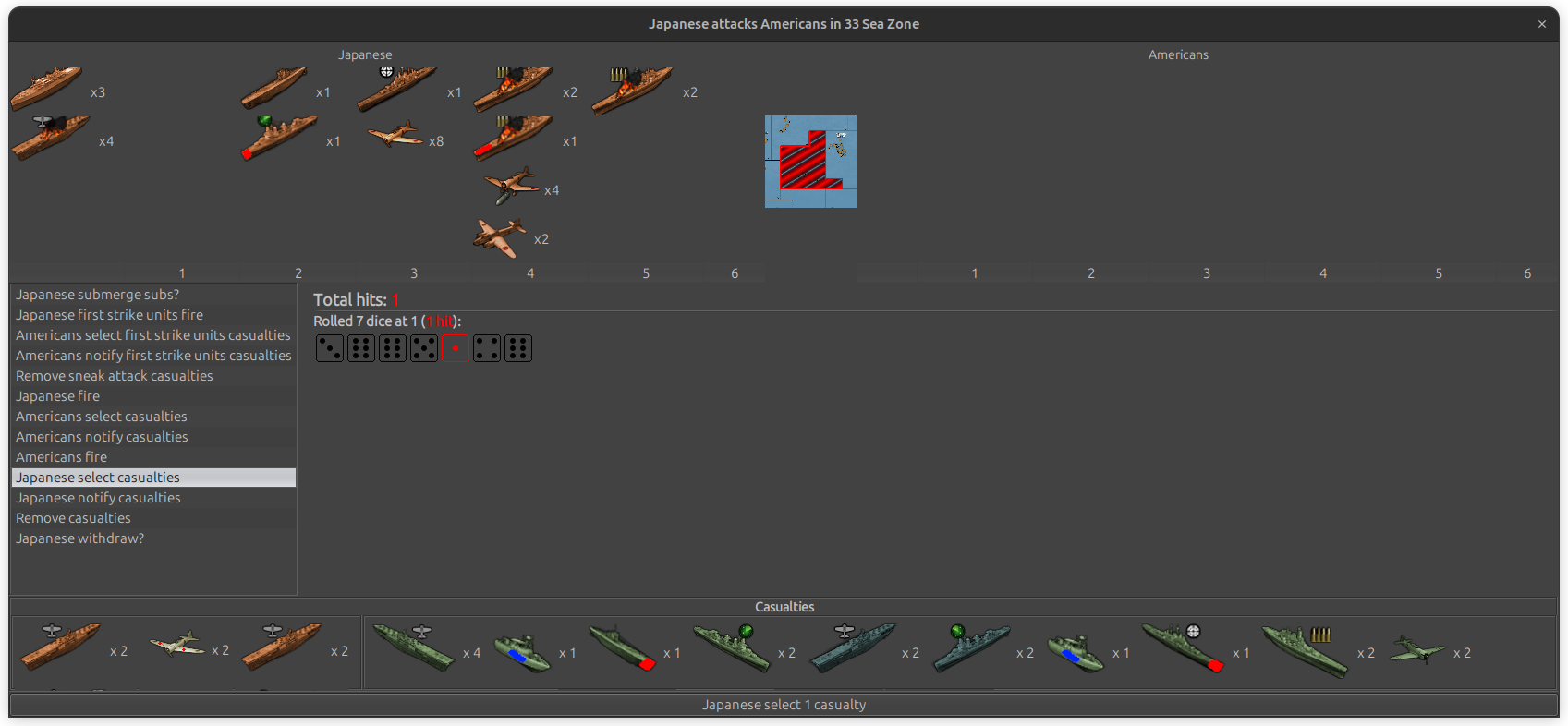1568x726 pixels.
Task: Click the first die showing three
Action: pos(330,348)
